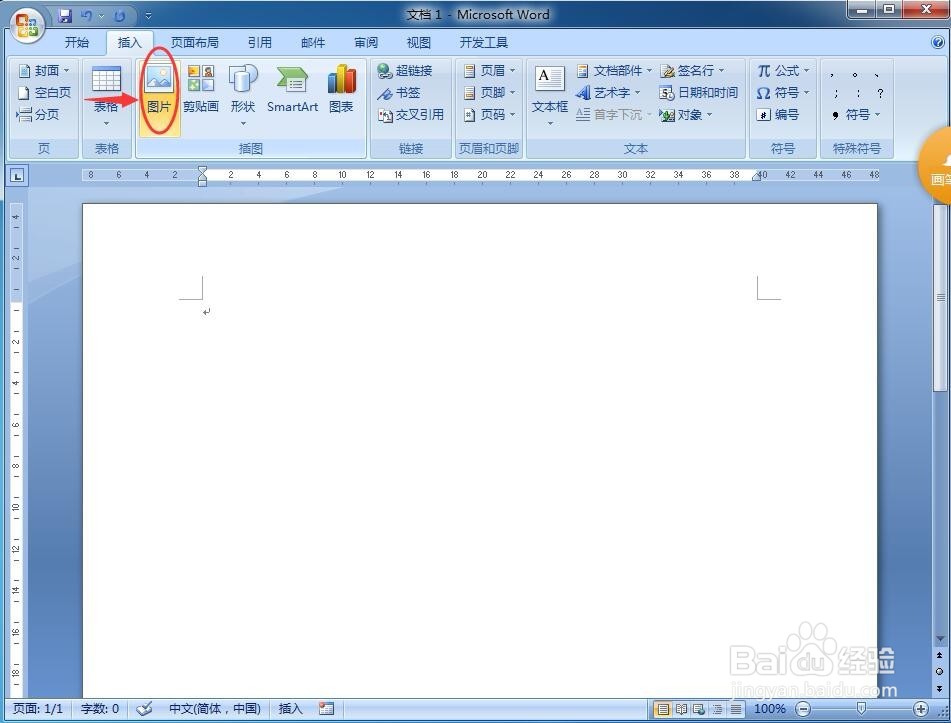The image size is (951, 723).
Task: Switch to the 开始 tab
Action: pos(77,42)
